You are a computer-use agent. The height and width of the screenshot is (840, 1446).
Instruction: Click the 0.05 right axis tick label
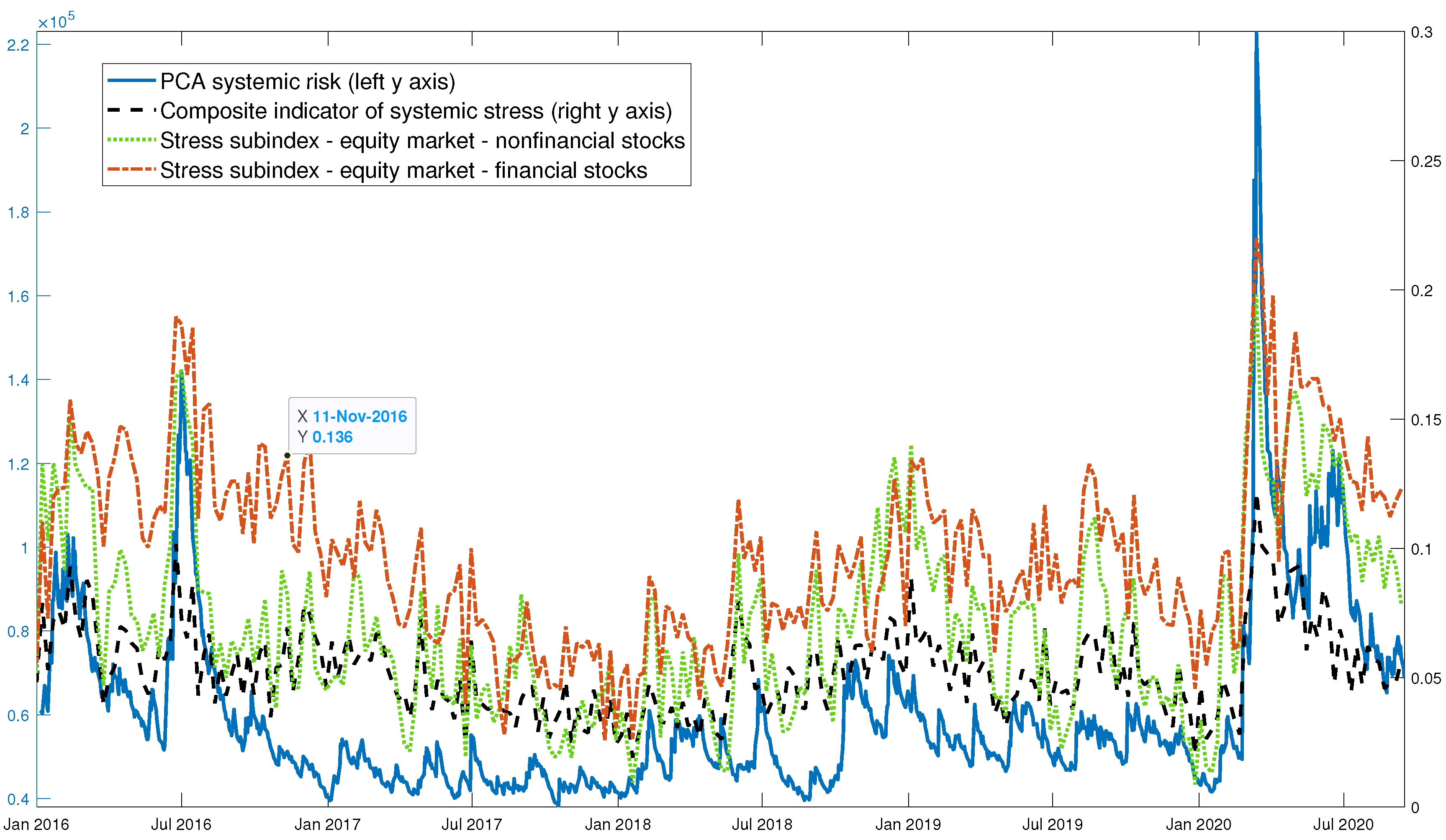[x=1426, y=679]
